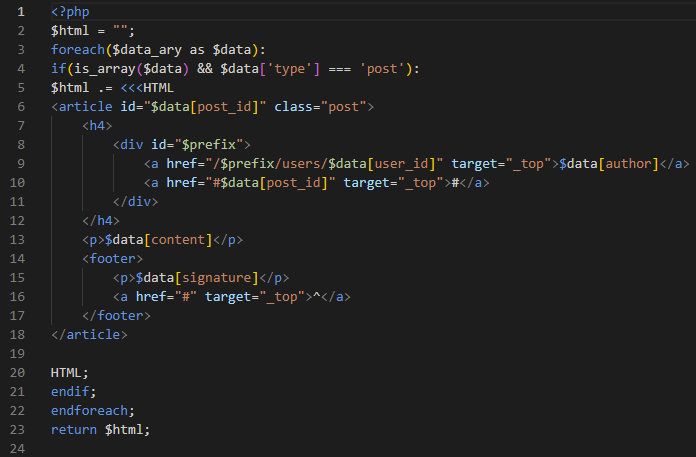Click the "endforeach;" statement

tap(93, 411)
